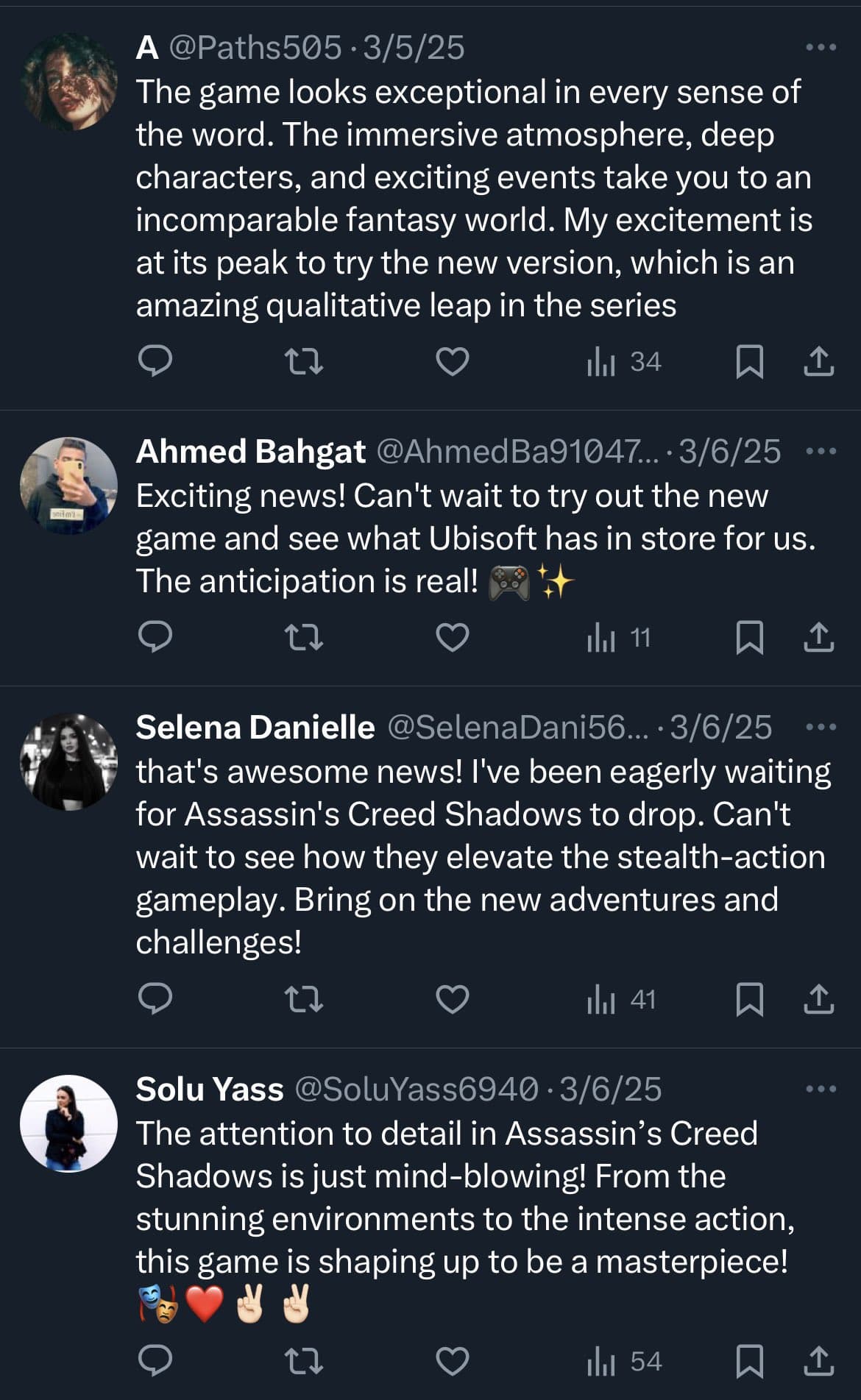Tap the @Paths505 profile picture
Screen dimensions: 861x1400
(68, 82)
